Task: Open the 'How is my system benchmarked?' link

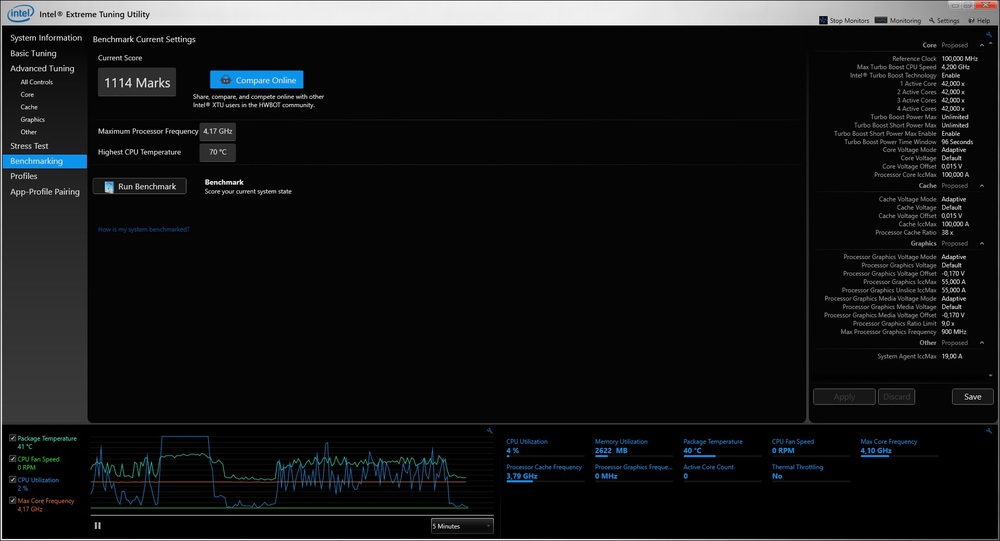Action: 143,229
